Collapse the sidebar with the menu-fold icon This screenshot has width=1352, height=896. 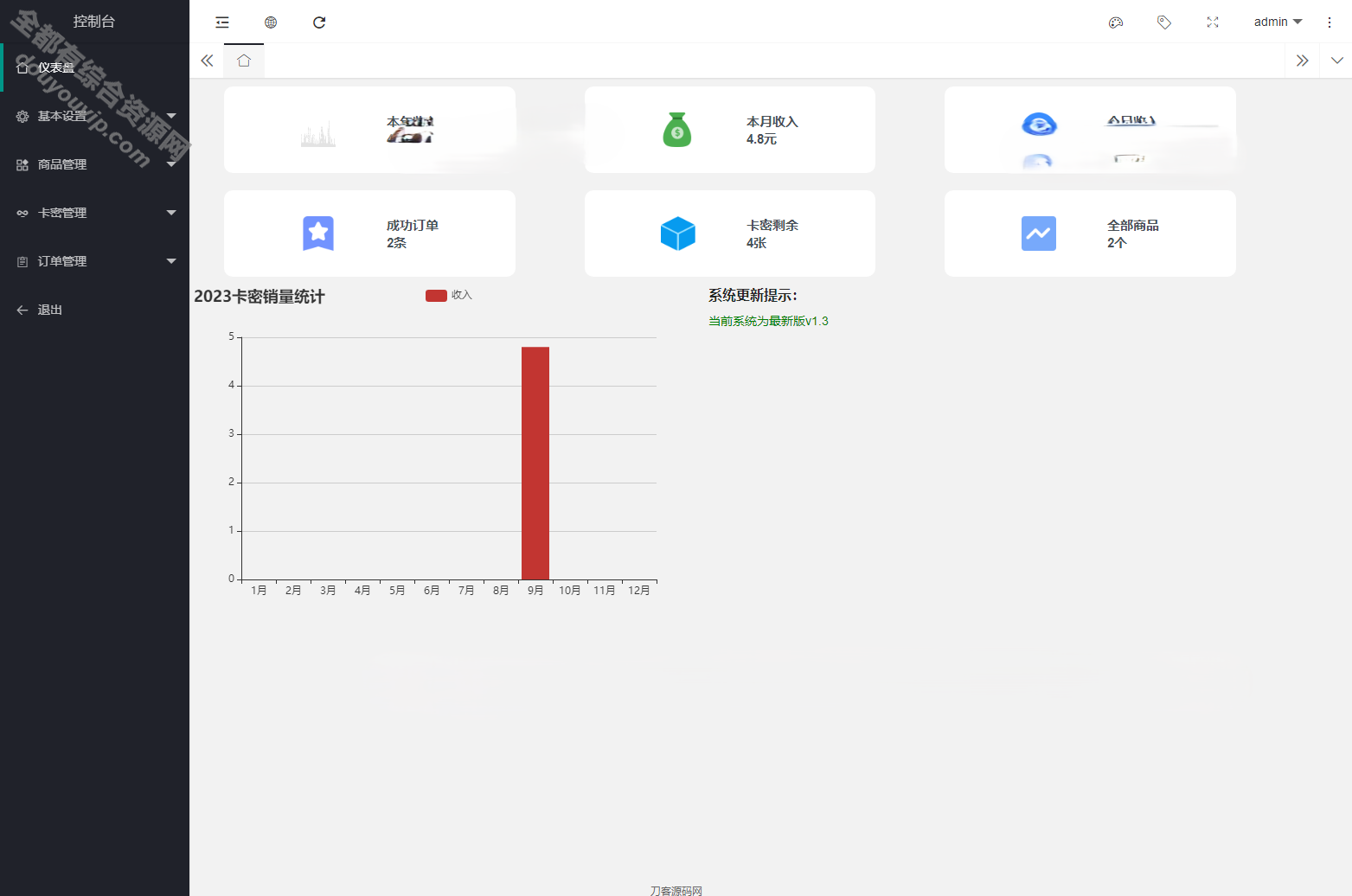coord(222,22)
